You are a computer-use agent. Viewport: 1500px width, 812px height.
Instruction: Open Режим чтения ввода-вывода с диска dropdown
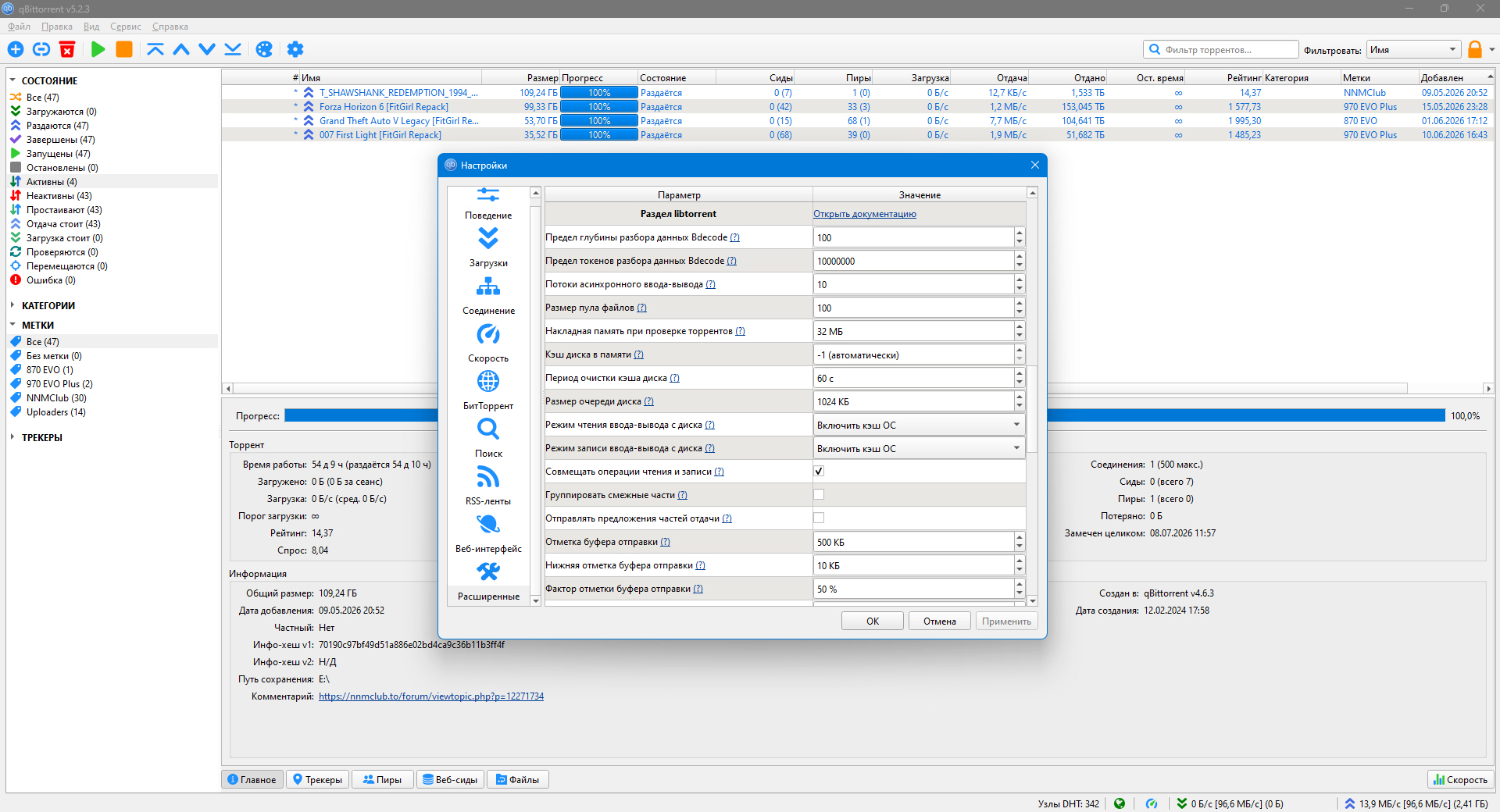click(x=919, y=425)
